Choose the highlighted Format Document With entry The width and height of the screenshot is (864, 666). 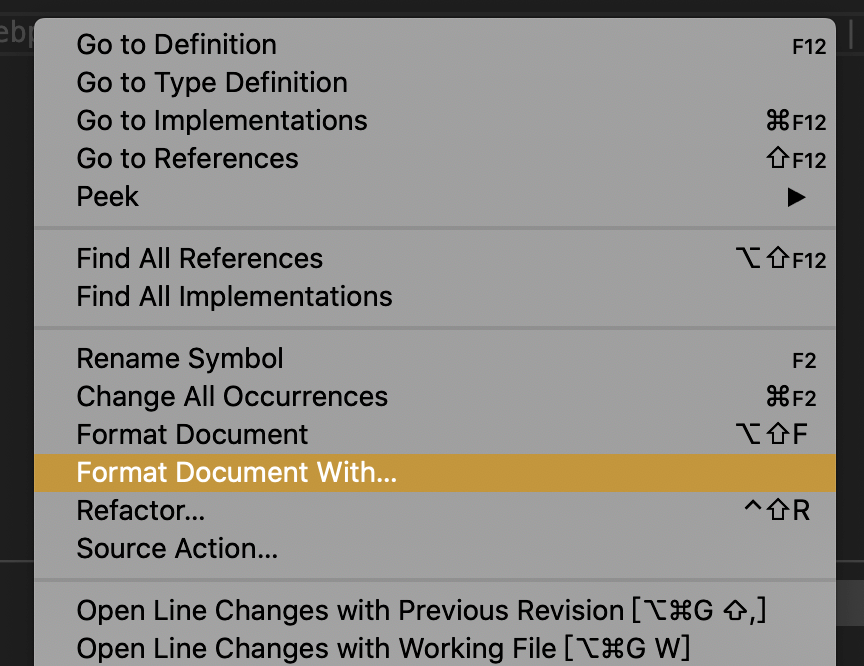237,472
